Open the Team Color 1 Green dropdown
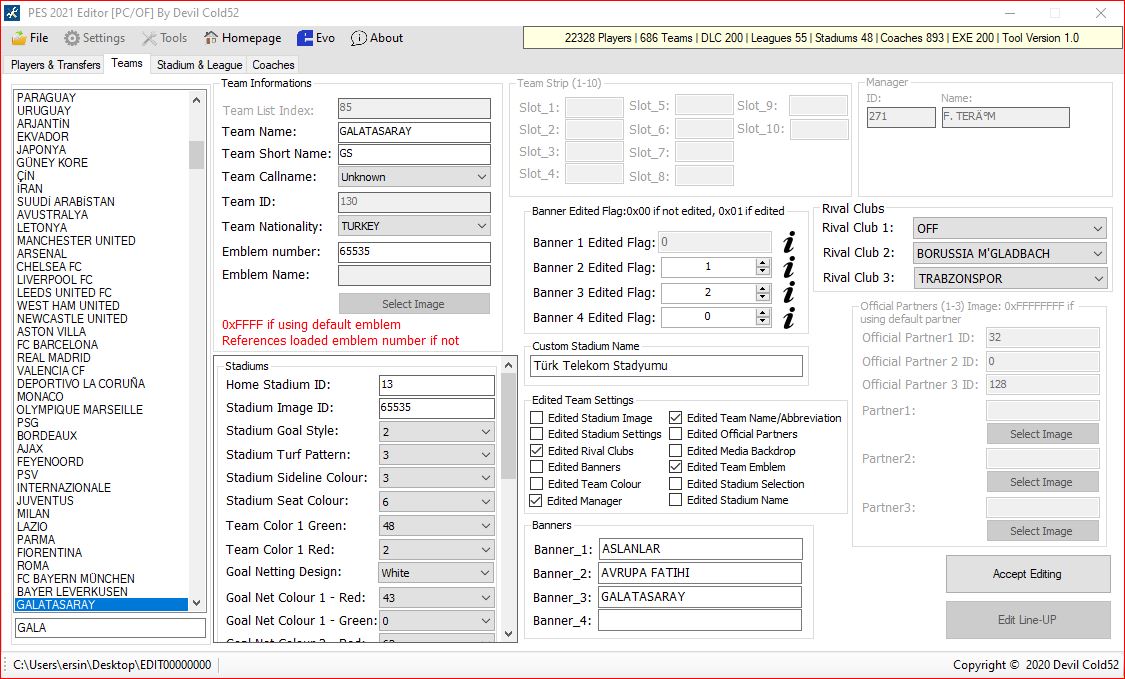Screen dimensions: 1125x679 tap(436, 525)
